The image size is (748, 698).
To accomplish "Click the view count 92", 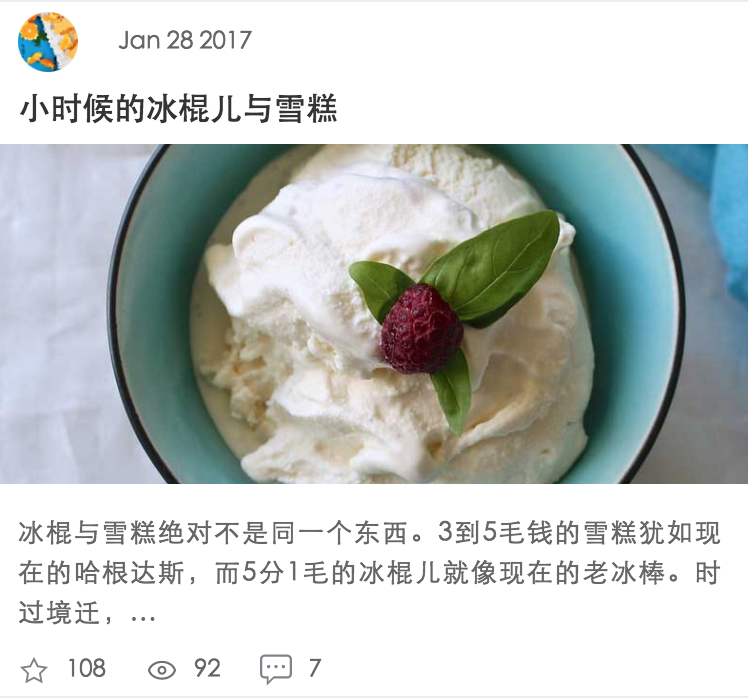I will coord(207,668).
